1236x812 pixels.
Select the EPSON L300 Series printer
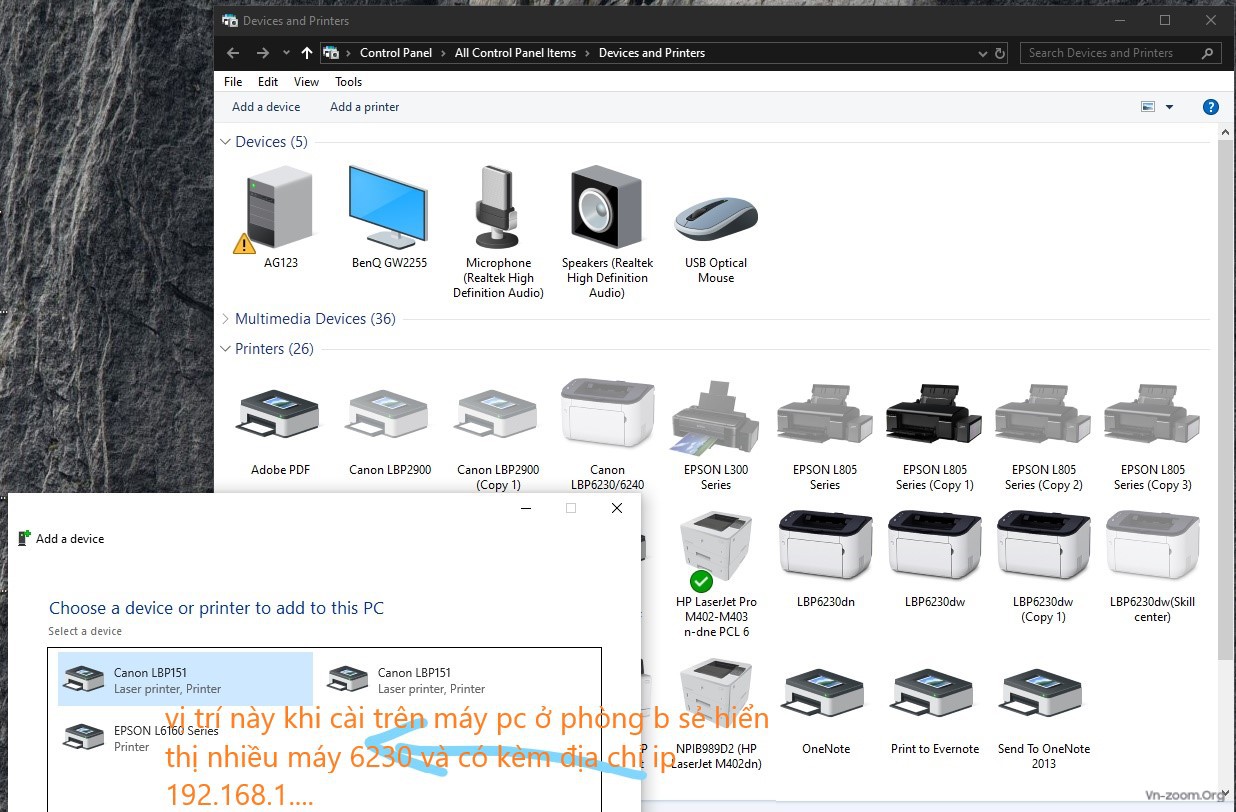click(716, 418)
